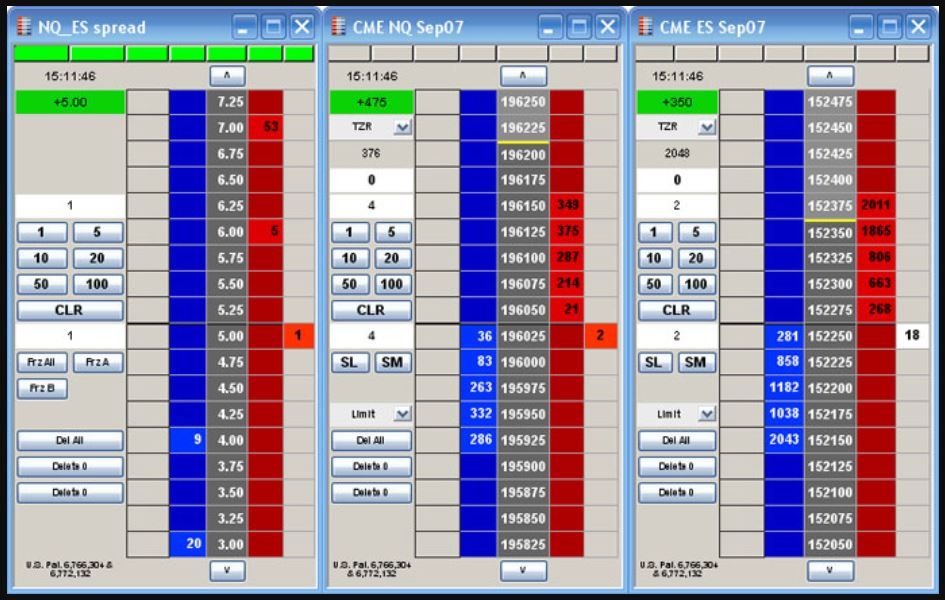
Task: Expand the TZR account dropdown in CME ES
Action: (708, 127)
